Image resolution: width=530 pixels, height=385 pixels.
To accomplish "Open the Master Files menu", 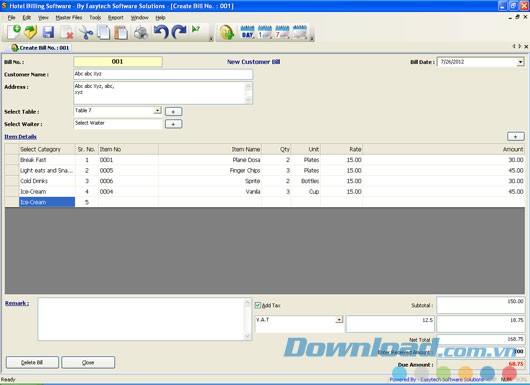I will pos(69,18).
